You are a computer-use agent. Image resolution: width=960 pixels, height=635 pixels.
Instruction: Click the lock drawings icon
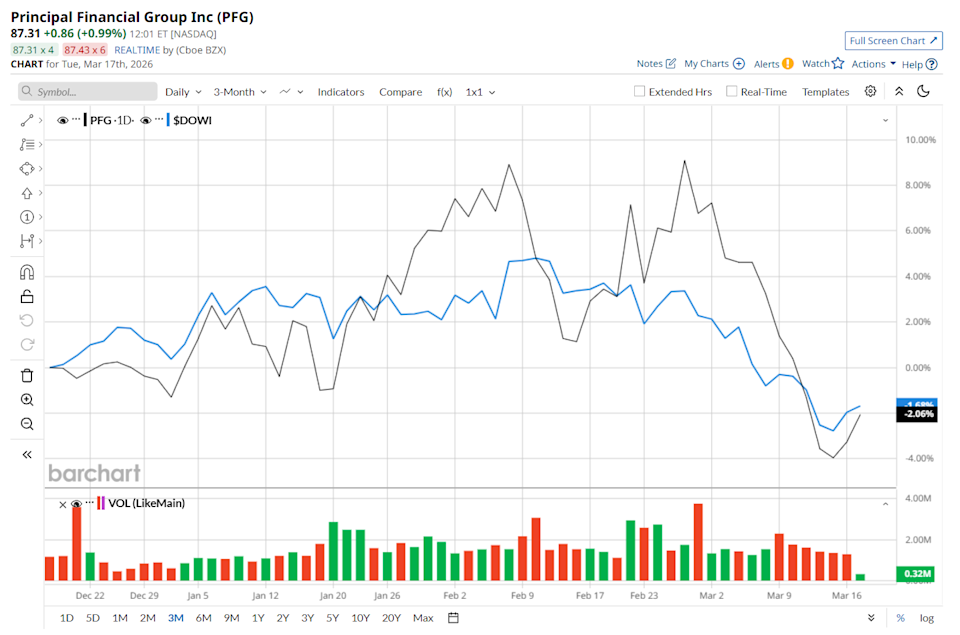[x=27, y=296]
